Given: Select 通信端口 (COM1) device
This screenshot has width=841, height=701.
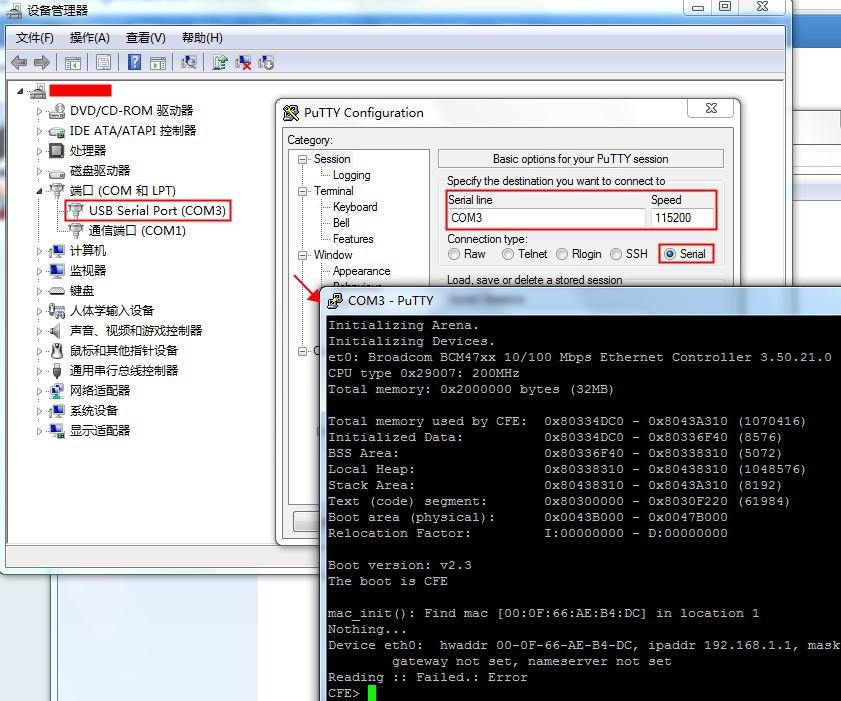Looking at the screenshot, I should click(137, 231).
